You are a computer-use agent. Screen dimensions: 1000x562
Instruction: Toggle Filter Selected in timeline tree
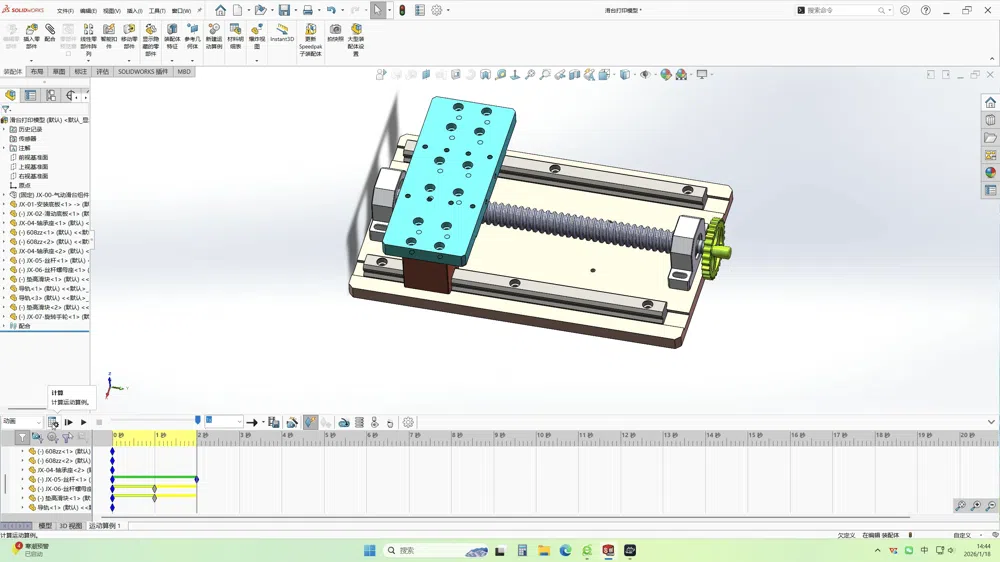pos(67,438)
